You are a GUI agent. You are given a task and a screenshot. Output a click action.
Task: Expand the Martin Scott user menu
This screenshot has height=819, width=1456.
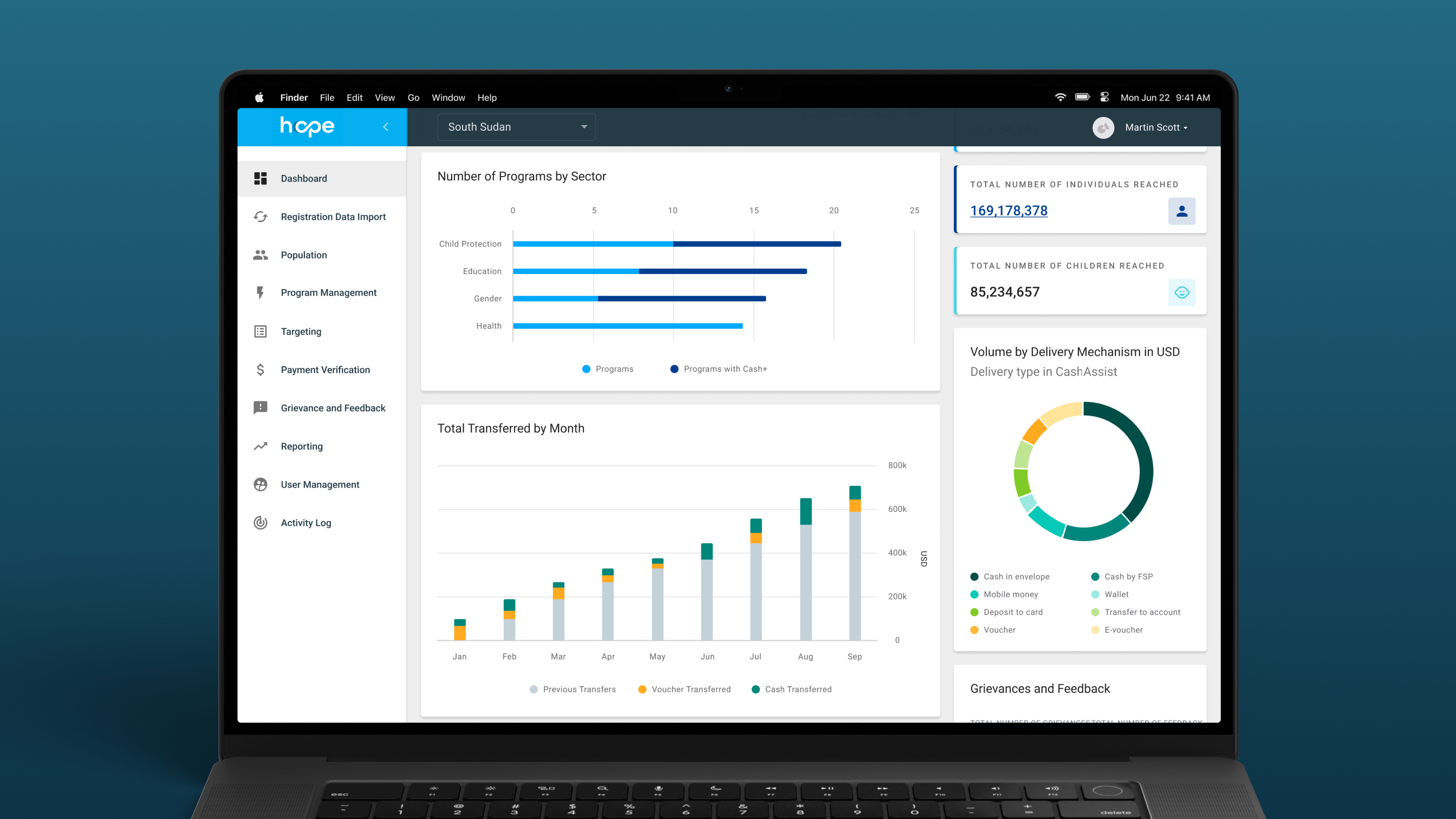point(1155,128)
